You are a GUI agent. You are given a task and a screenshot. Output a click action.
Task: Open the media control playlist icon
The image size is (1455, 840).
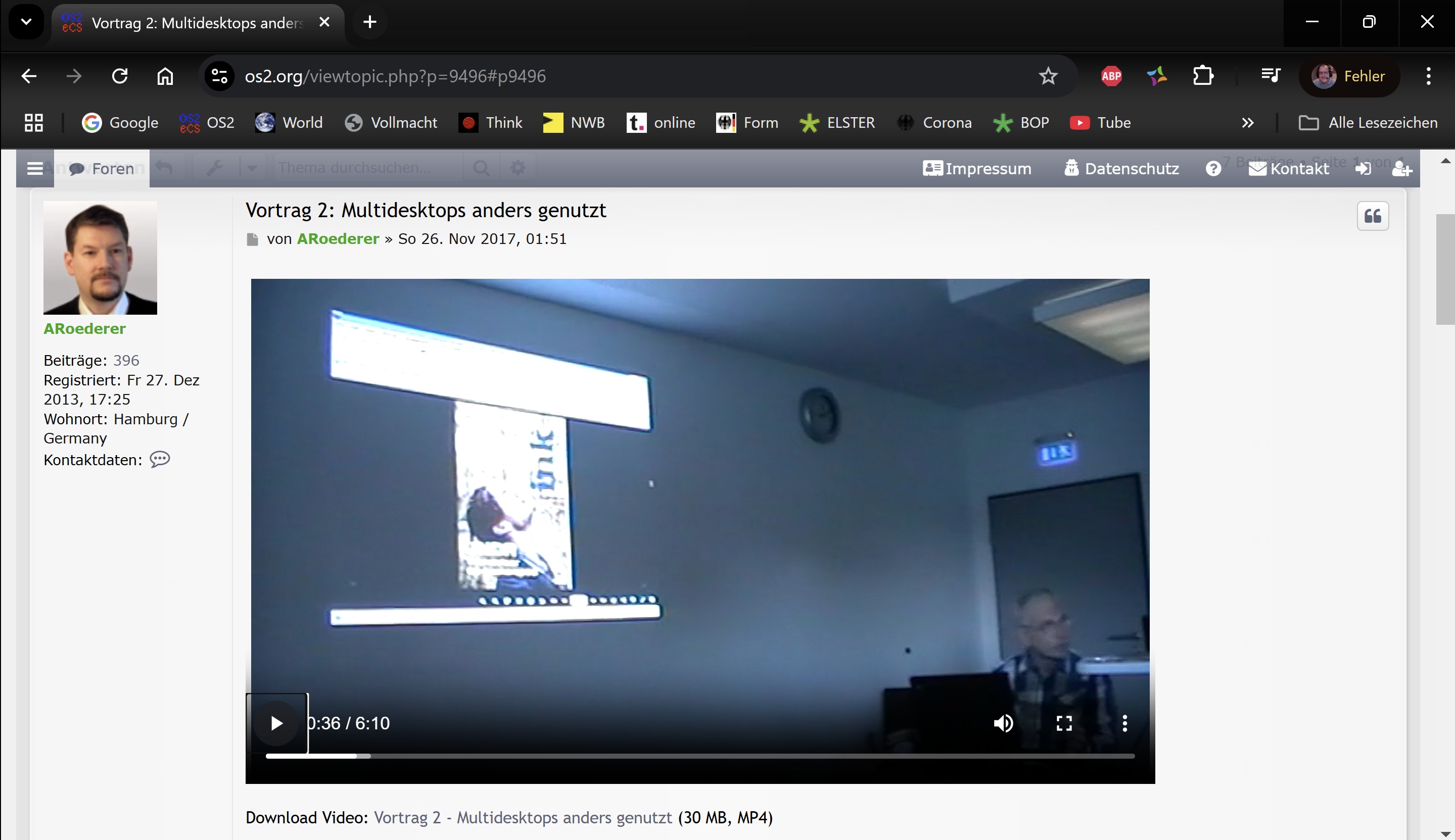click(x=1271, y=76)
